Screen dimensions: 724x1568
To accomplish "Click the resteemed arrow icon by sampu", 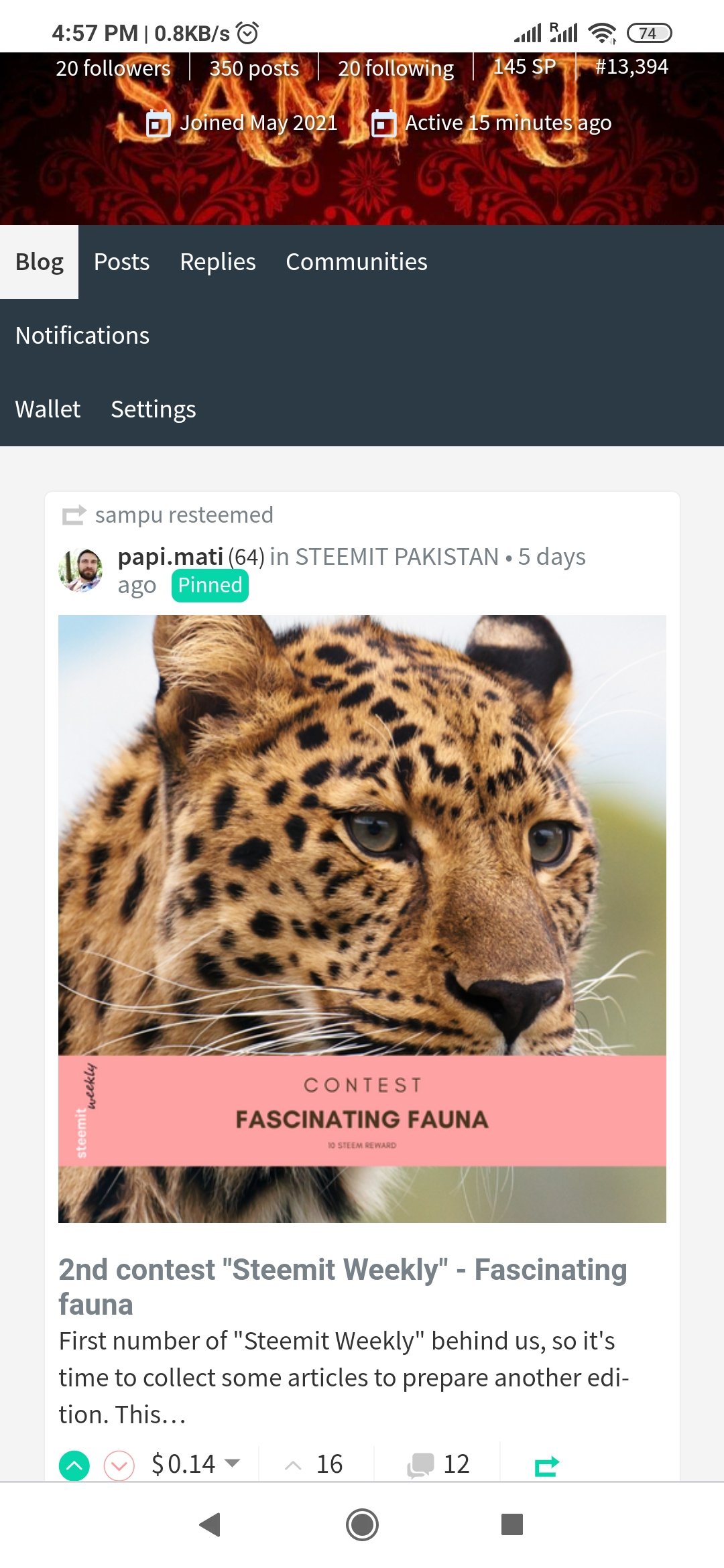I will pyautogui.click(x=74, y=515).
